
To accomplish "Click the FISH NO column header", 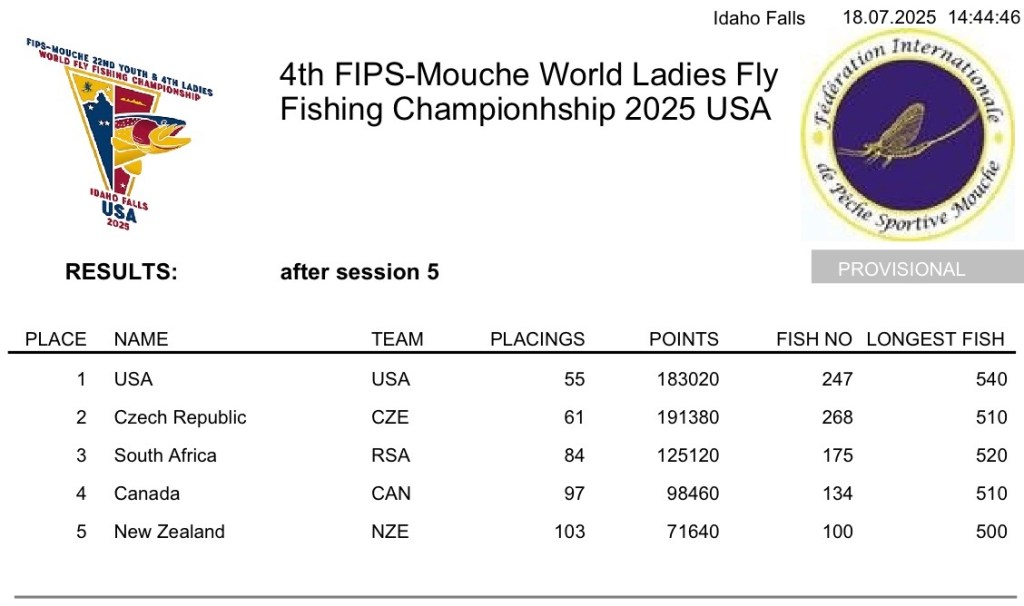I will coord(814,339).
